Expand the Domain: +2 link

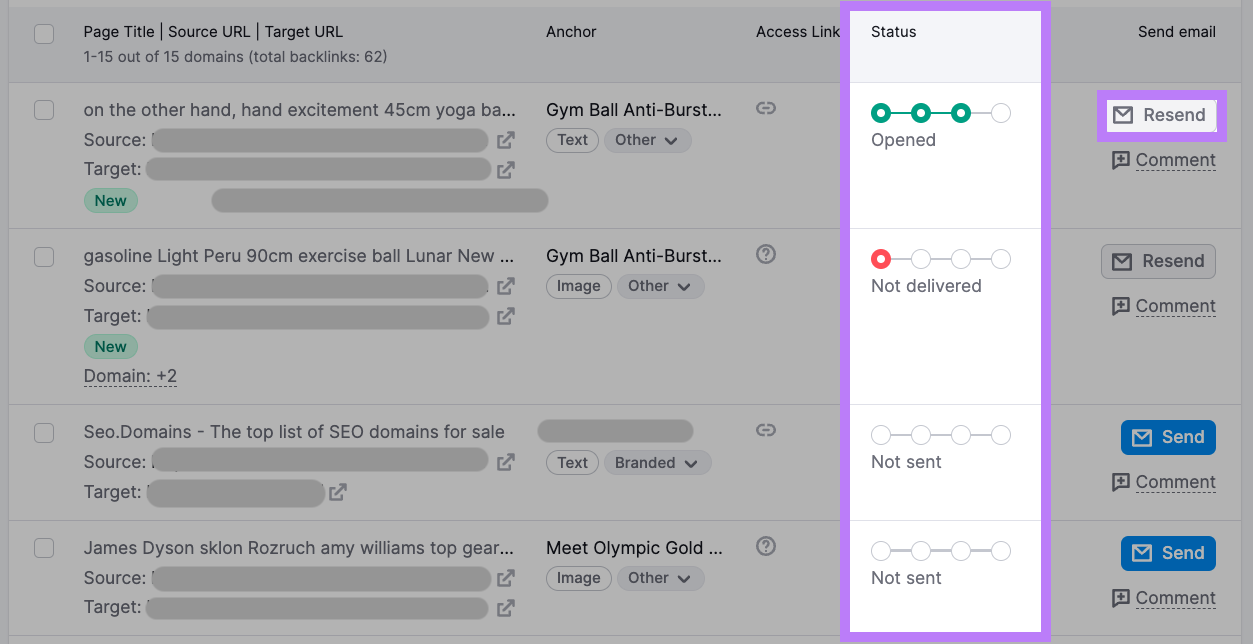tap(130, 376)
